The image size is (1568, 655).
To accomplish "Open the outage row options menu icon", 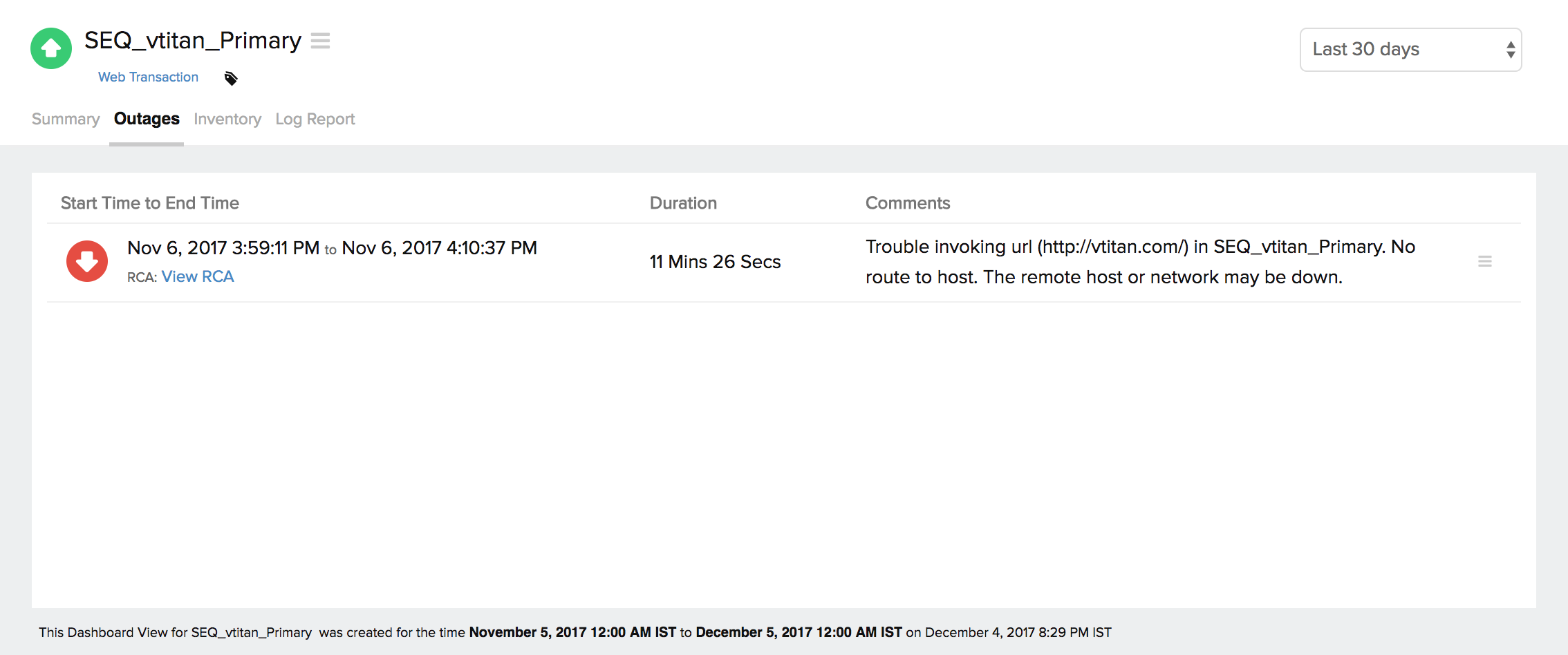I will 1484,261.
